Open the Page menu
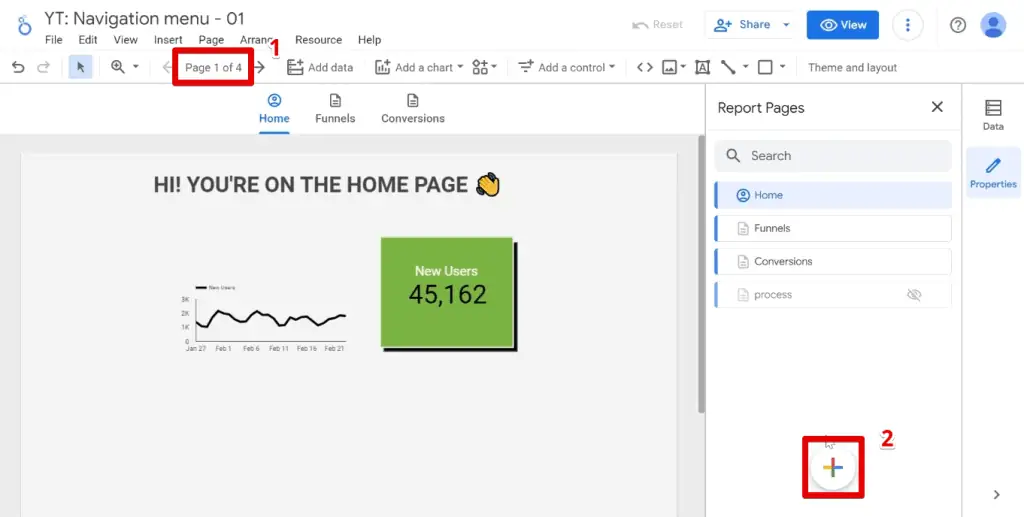Screen dimensions: 1024x517 pos(211,40)
